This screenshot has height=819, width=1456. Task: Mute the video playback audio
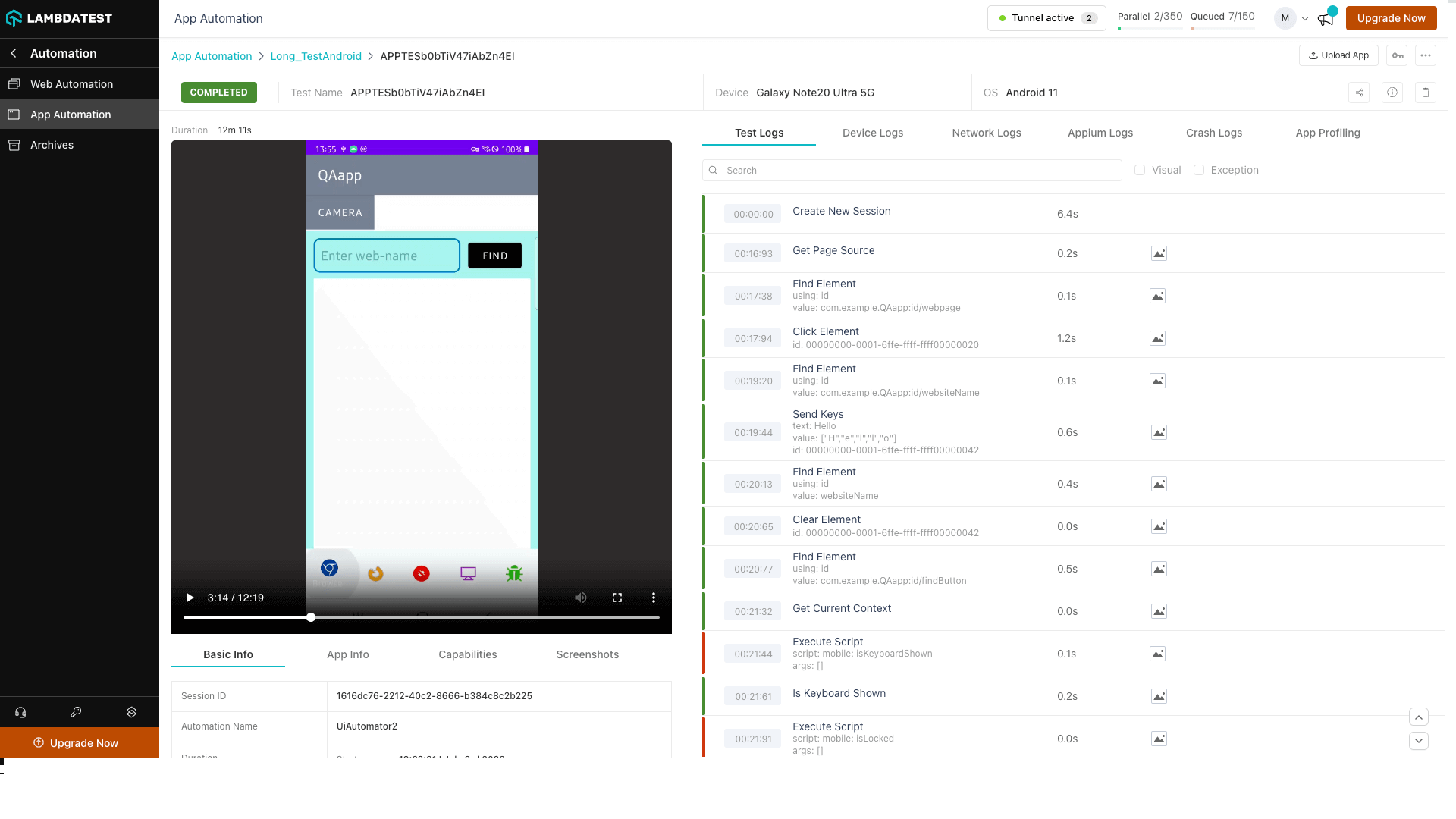(580, 598)
